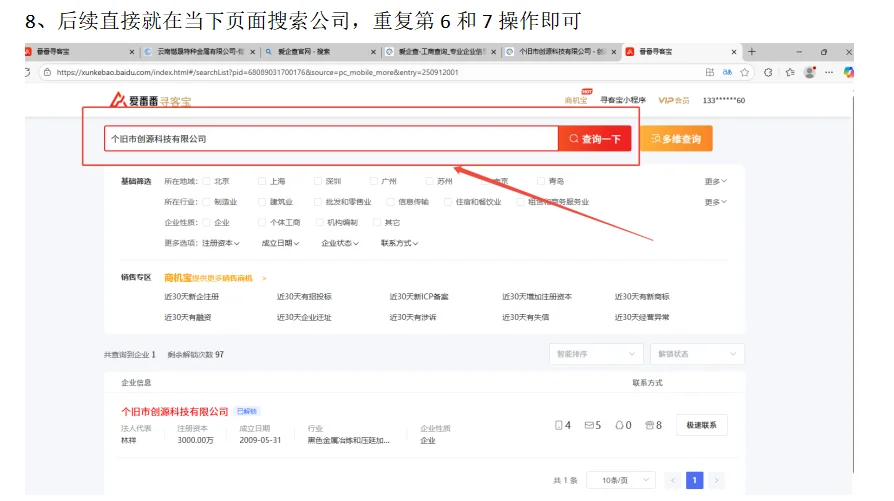Switch to the 爱企查官网 - 搜索 tab
Image resolution: width=894 pixels, height=501 pixels.
coord(319,51)
